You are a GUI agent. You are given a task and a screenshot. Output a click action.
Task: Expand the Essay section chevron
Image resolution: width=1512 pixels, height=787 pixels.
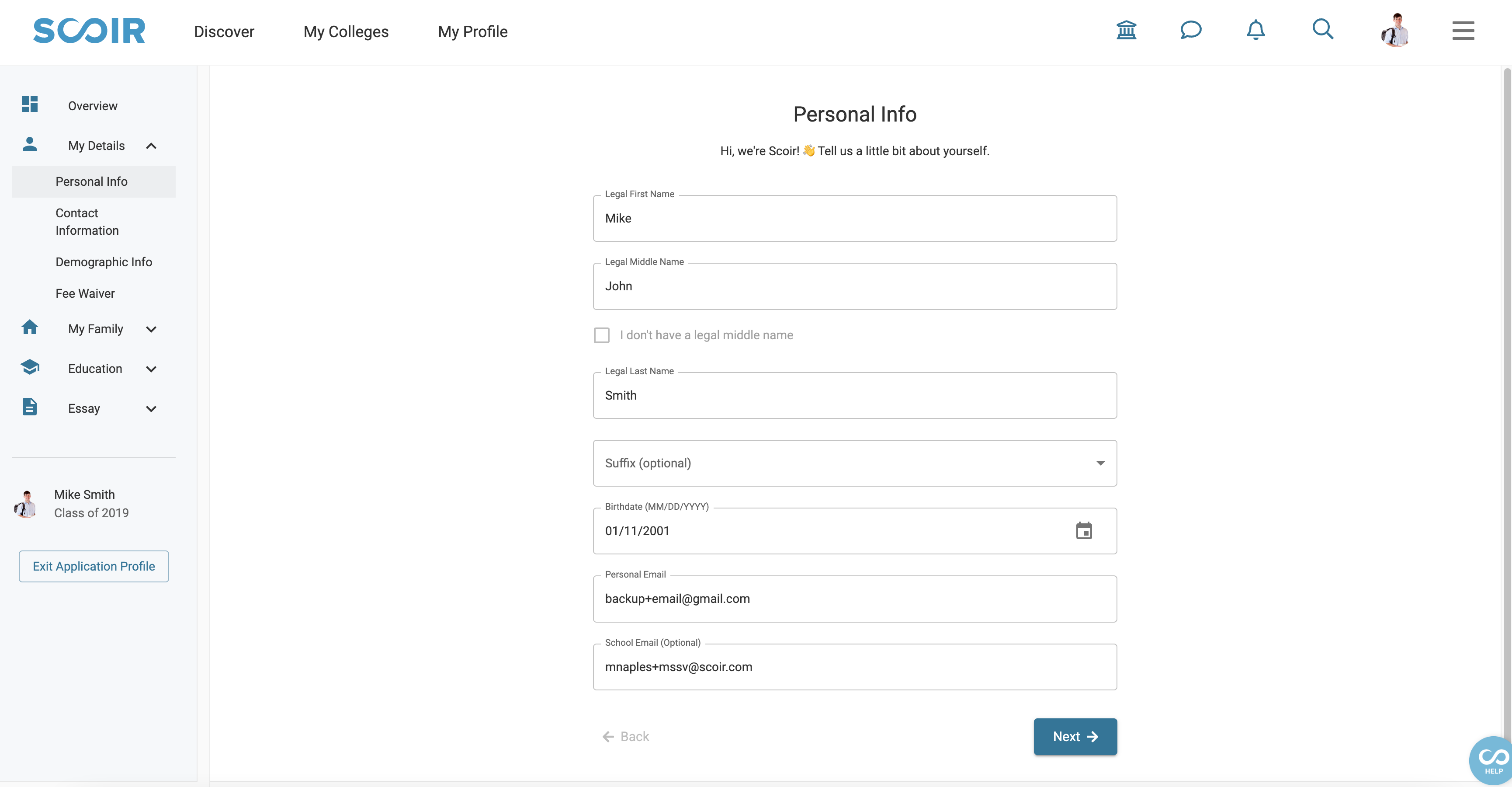click(x=151, y=409)
